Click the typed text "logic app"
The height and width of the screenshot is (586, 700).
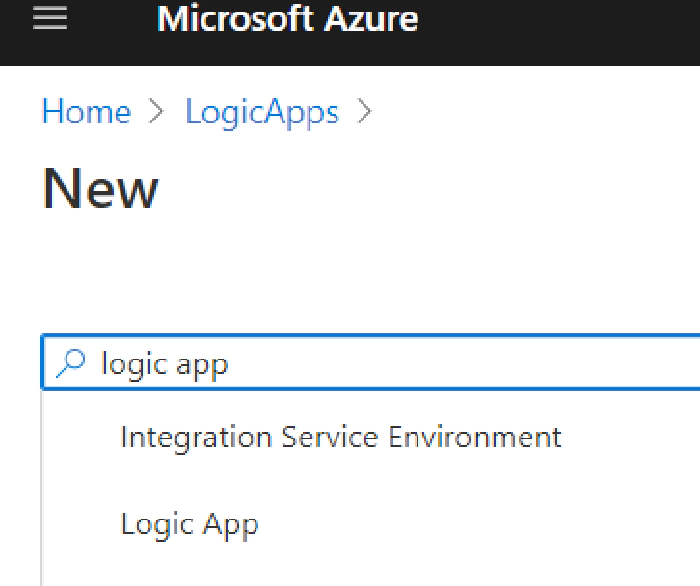point(165,365)
